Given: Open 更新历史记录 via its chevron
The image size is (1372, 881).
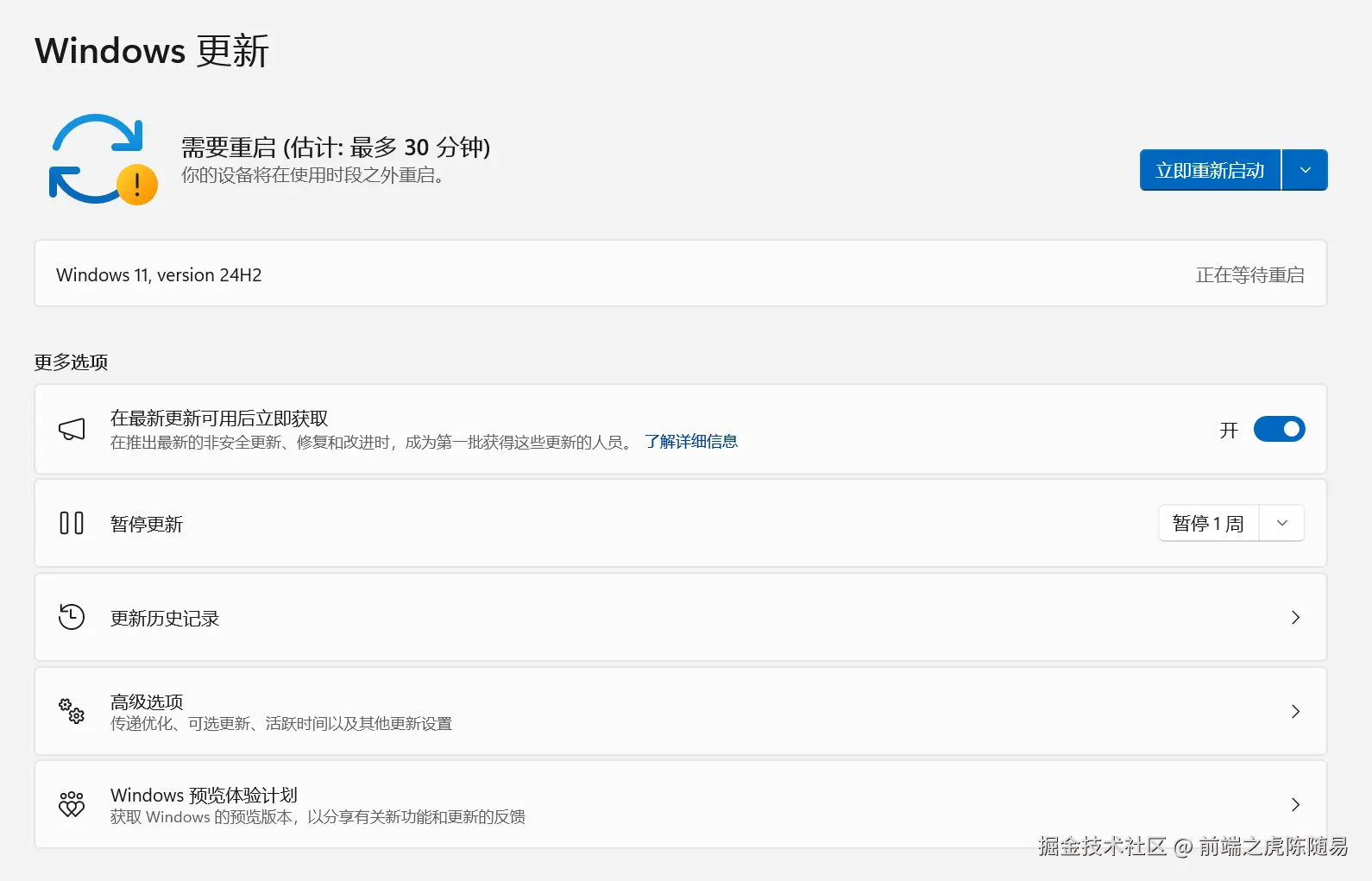Looking at the screenshot, I should click(1295, 617).
